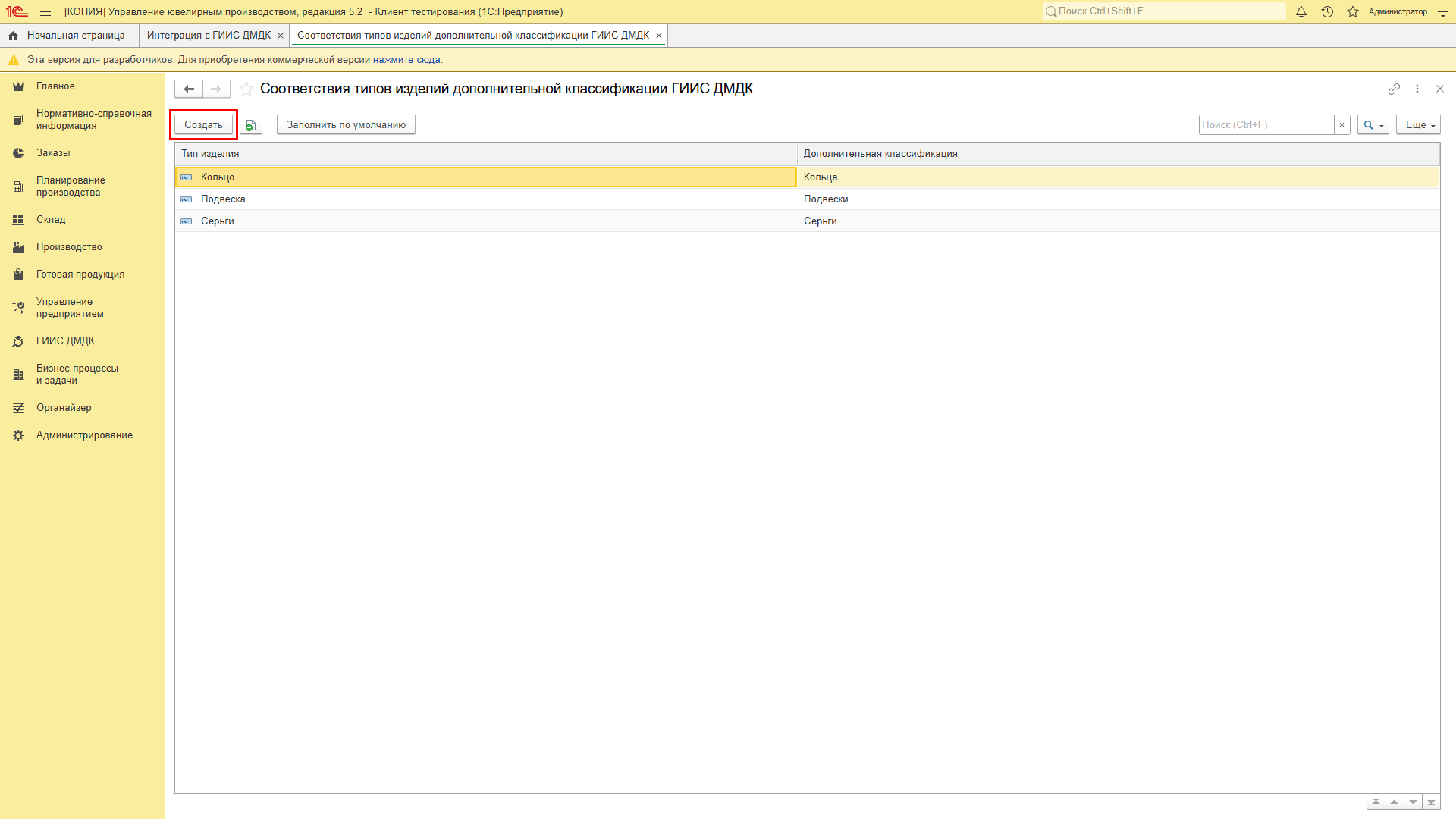
Task: Click ГИИС ДМДК icon in sidebar
Action: click(x=18, y=341)
